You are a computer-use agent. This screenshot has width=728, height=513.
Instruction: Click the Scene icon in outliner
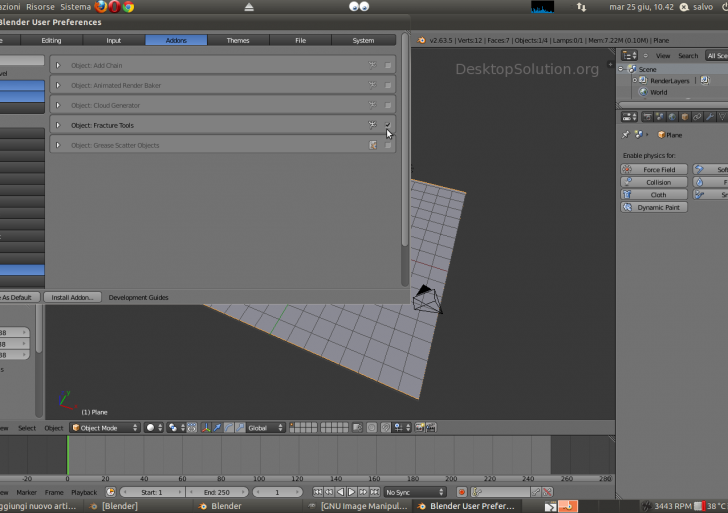pyautogui.click(x=631, y=69)
